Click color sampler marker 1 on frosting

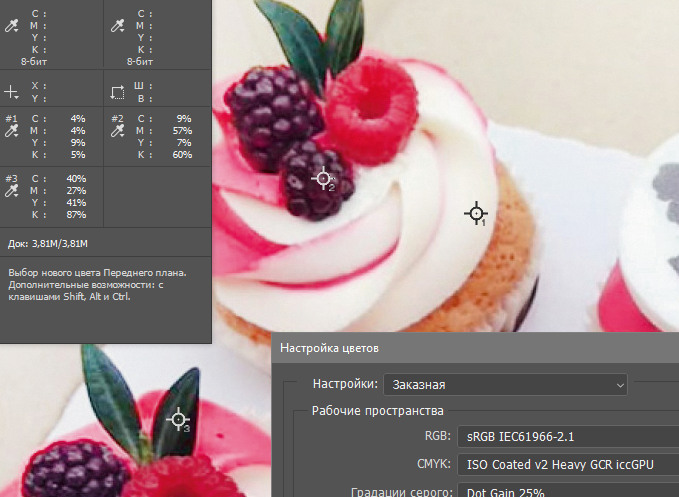[x=476, y=213]
